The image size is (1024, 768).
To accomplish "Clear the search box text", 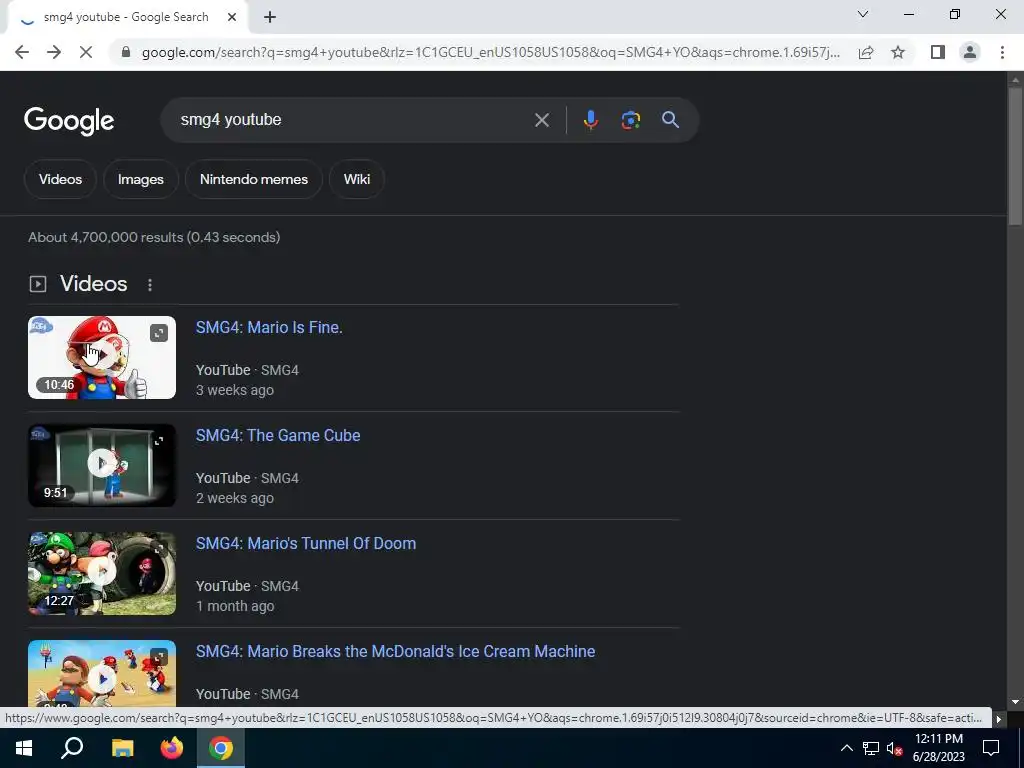I will (x=541, y=120).
